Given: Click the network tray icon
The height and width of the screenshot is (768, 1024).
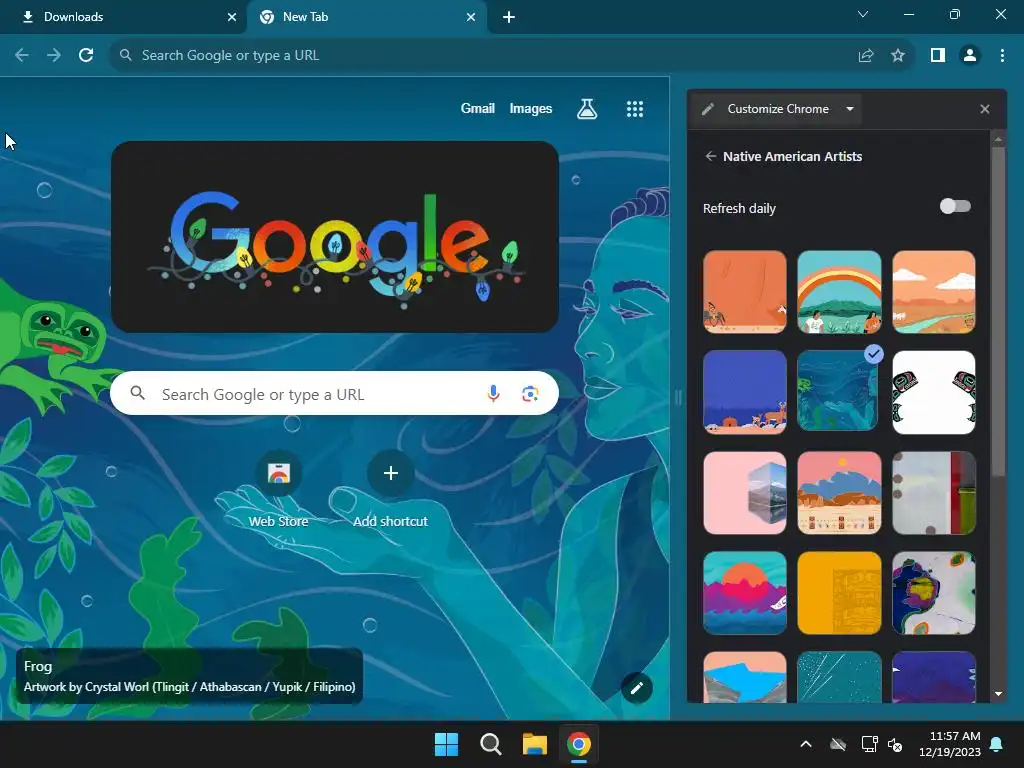Looking at the screenshot, I should click(869, 744).
